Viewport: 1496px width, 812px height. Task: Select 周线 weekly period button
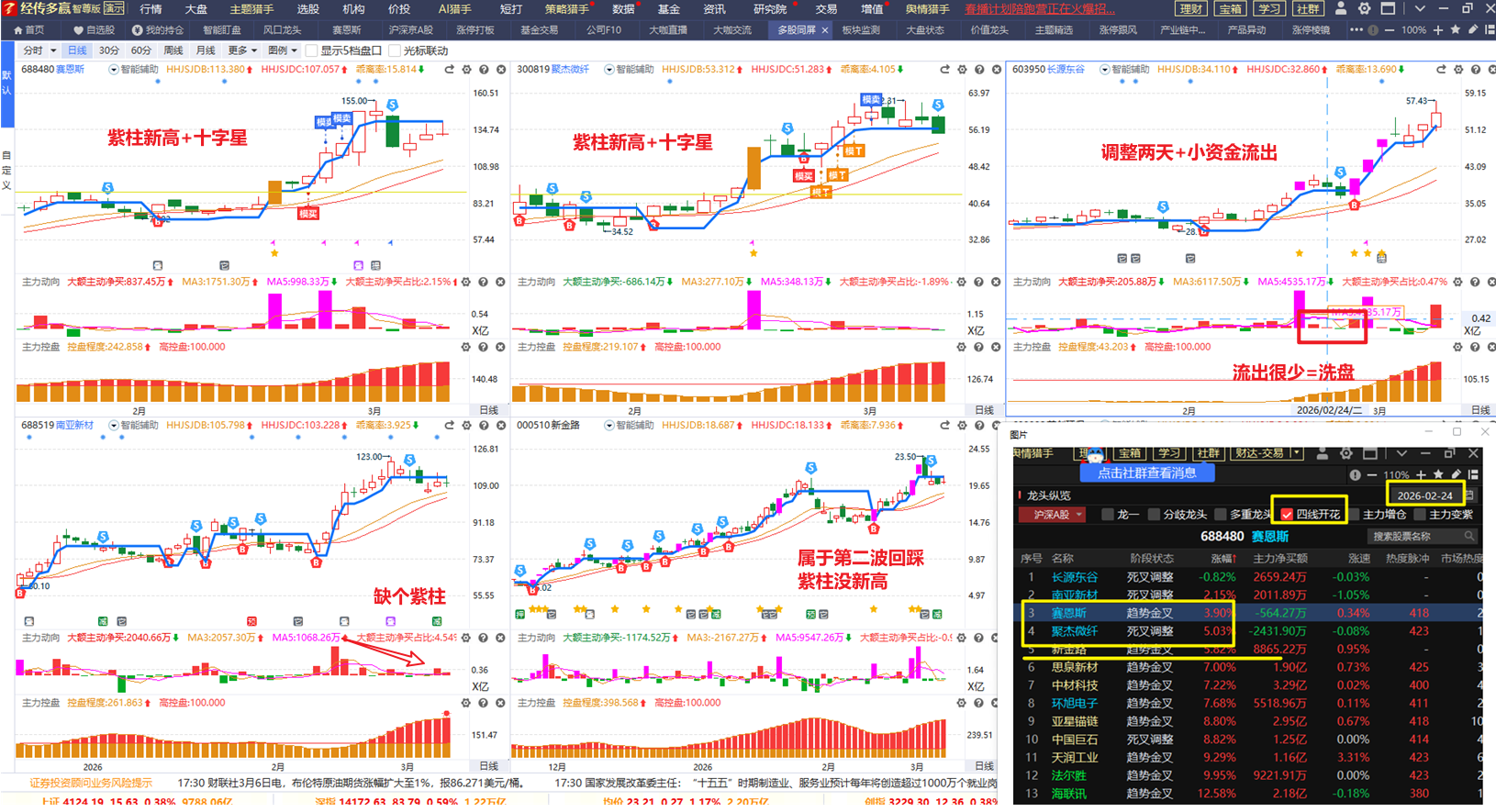(173, 50)
